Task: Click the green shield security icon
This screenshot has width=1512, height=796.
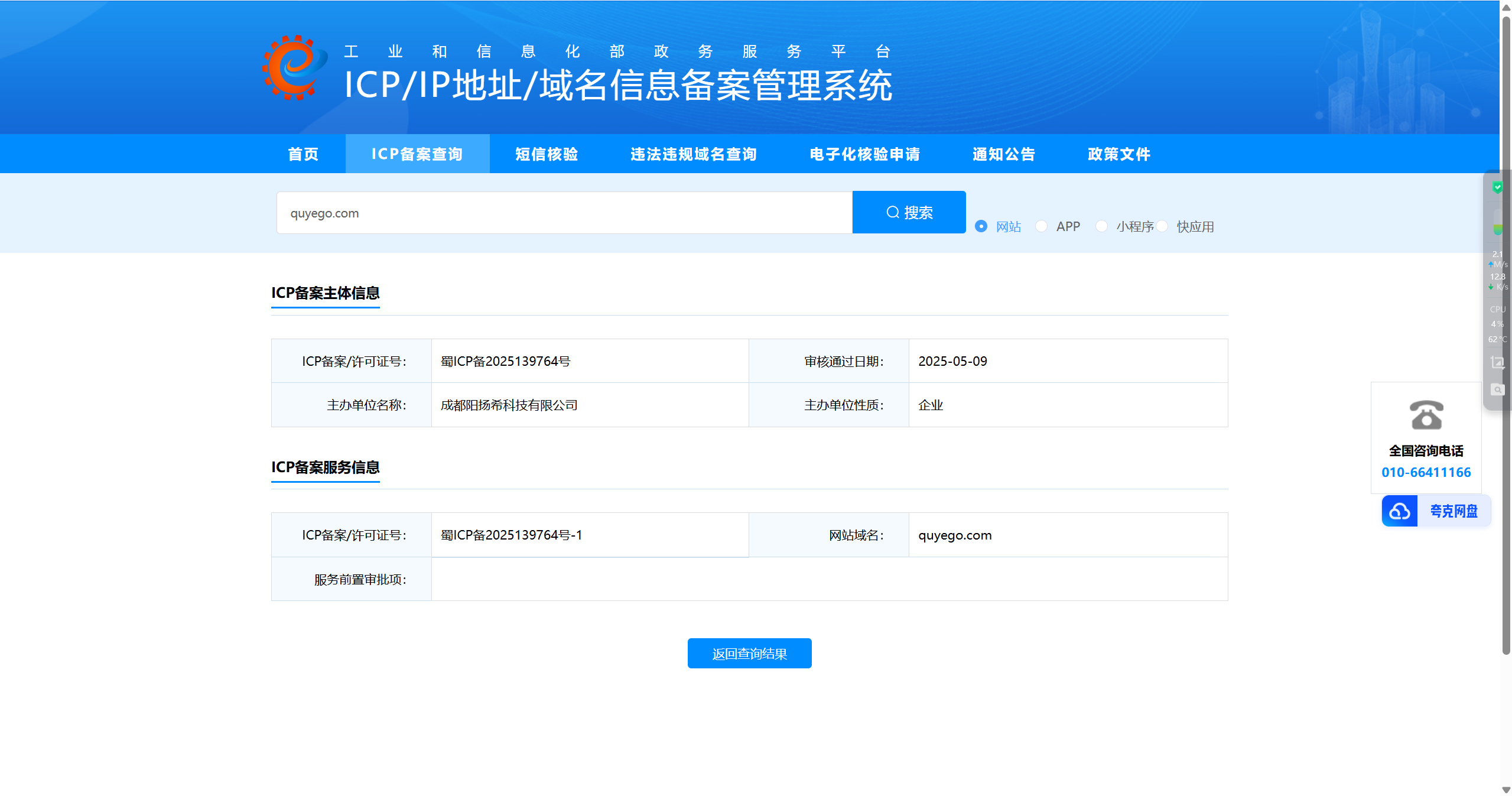Action: [1497, 187]
